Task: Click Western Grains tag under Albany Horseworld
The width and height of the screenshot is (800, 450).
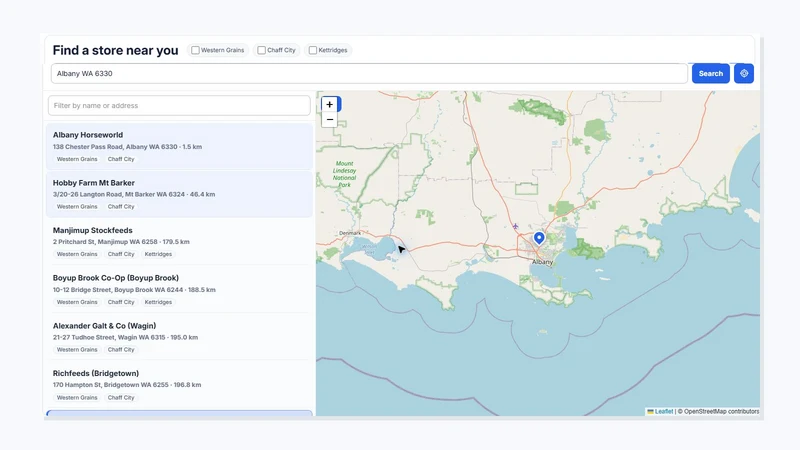Action: [77, 159]
